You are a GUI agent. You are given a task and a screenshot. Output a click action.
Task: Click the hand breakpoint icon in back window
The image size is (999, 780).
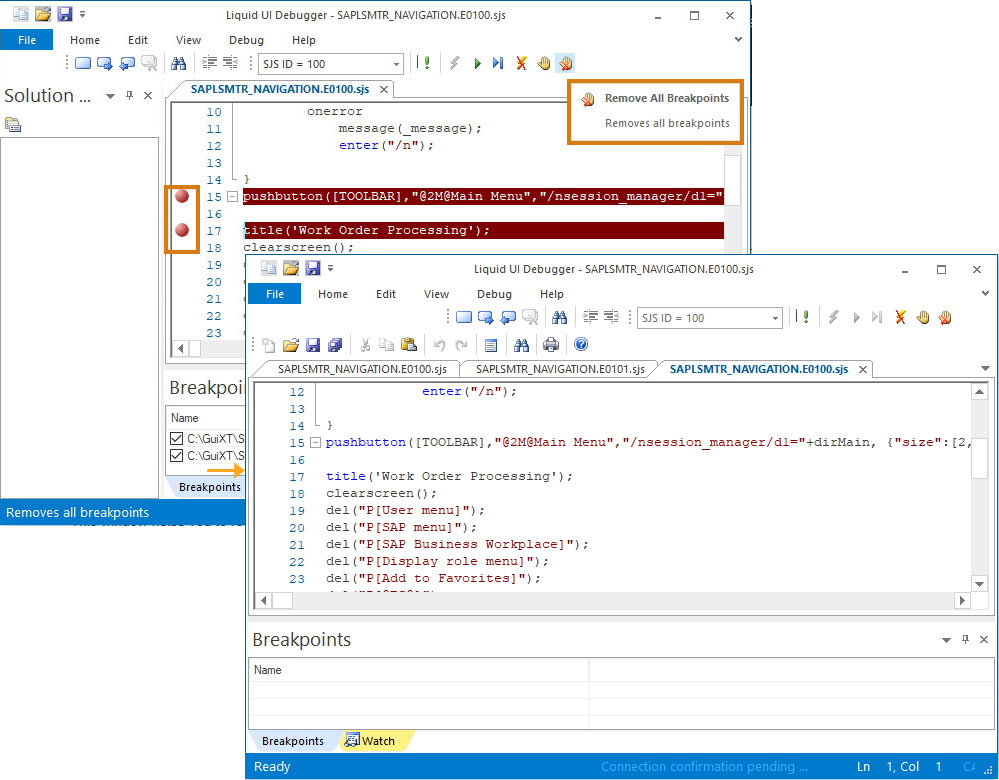[x=543, y=63]
